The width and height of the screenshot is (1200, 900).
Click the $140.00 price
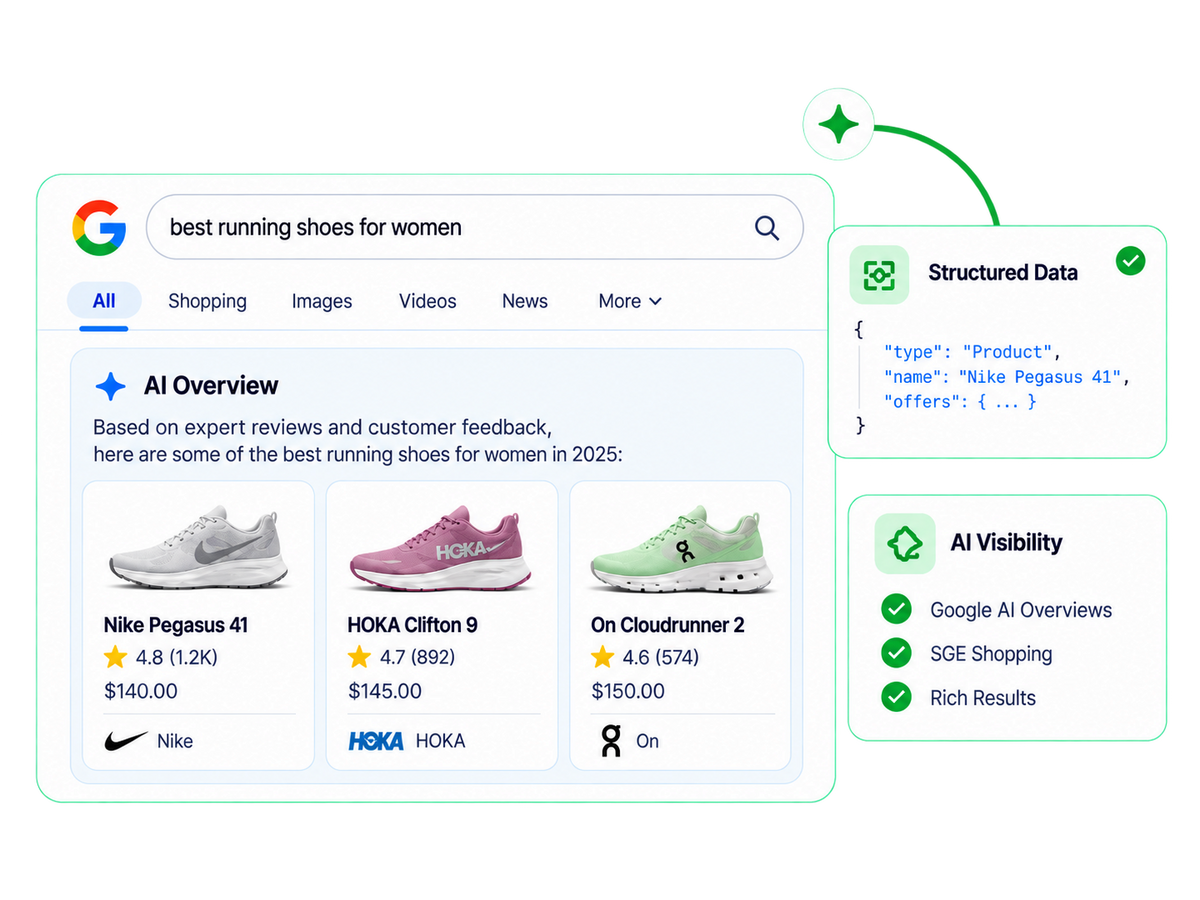click(x=141, y=691)
